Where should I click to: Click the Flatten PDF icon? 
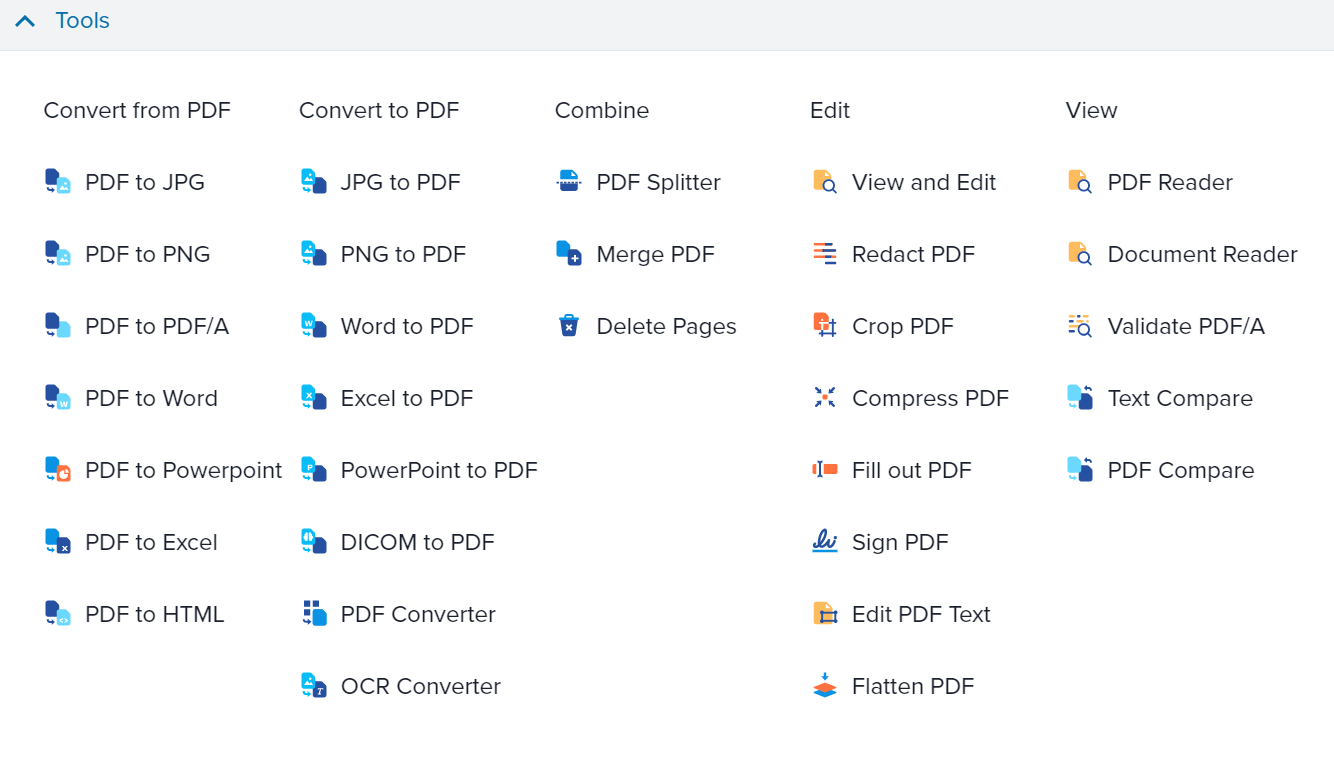[825, 686]
